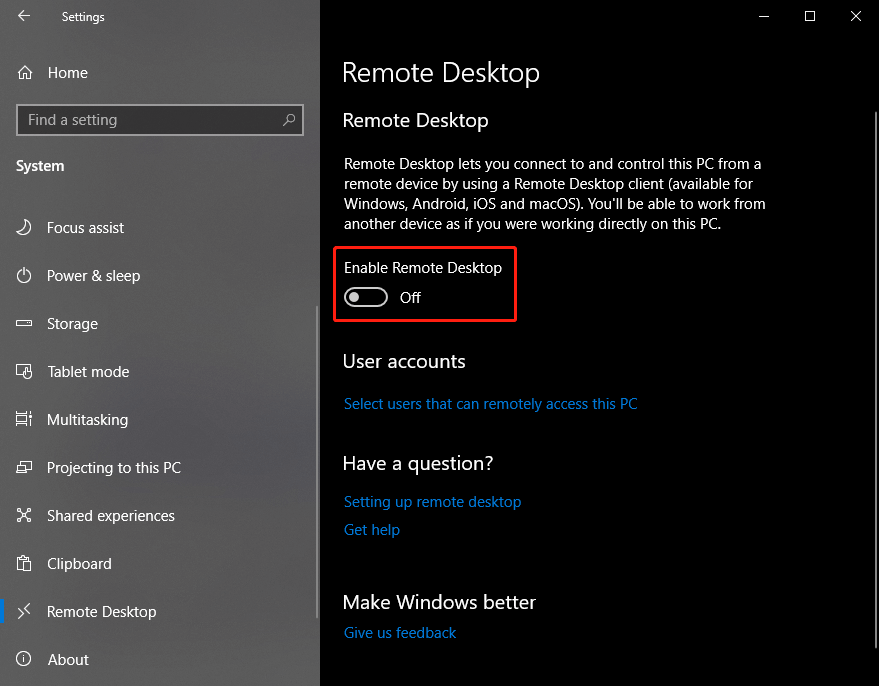This screenshot has height=686, width=879.
Task: Click Give us feedback link
Action: point(399,633)
